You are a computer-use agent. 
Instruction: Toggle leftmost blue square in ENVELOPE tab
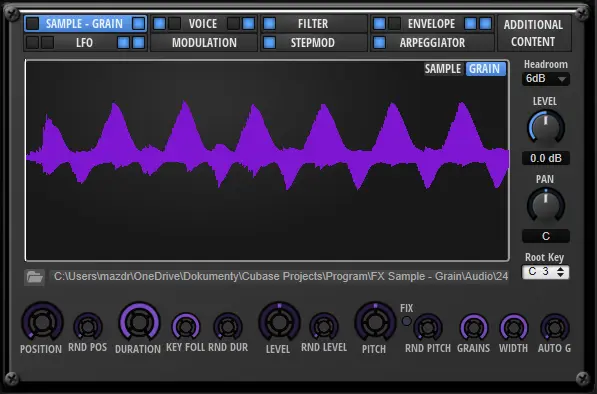coord(379,24)
